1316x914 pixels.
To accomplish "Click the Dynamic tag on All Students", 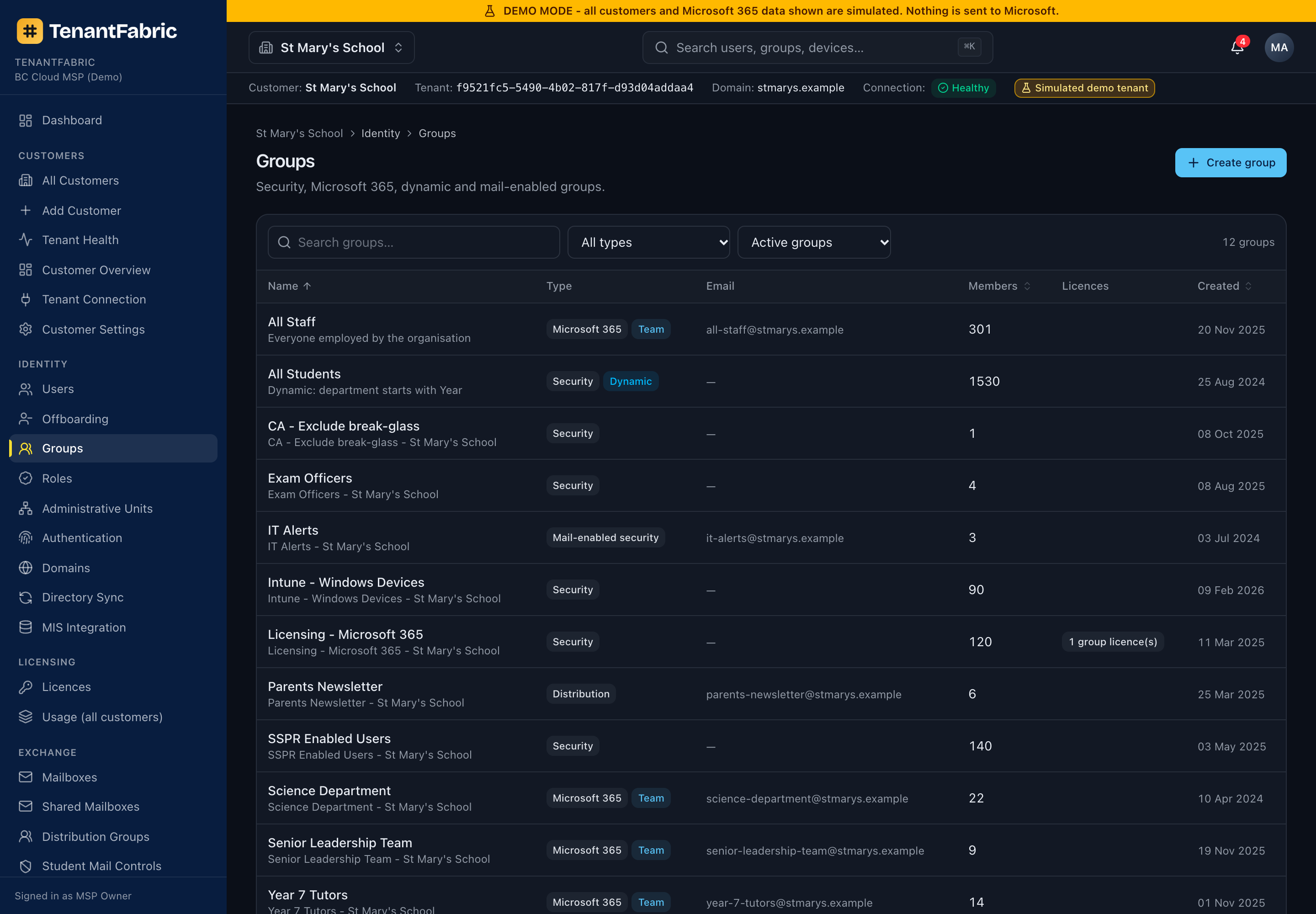I will (x=631, y=382).
